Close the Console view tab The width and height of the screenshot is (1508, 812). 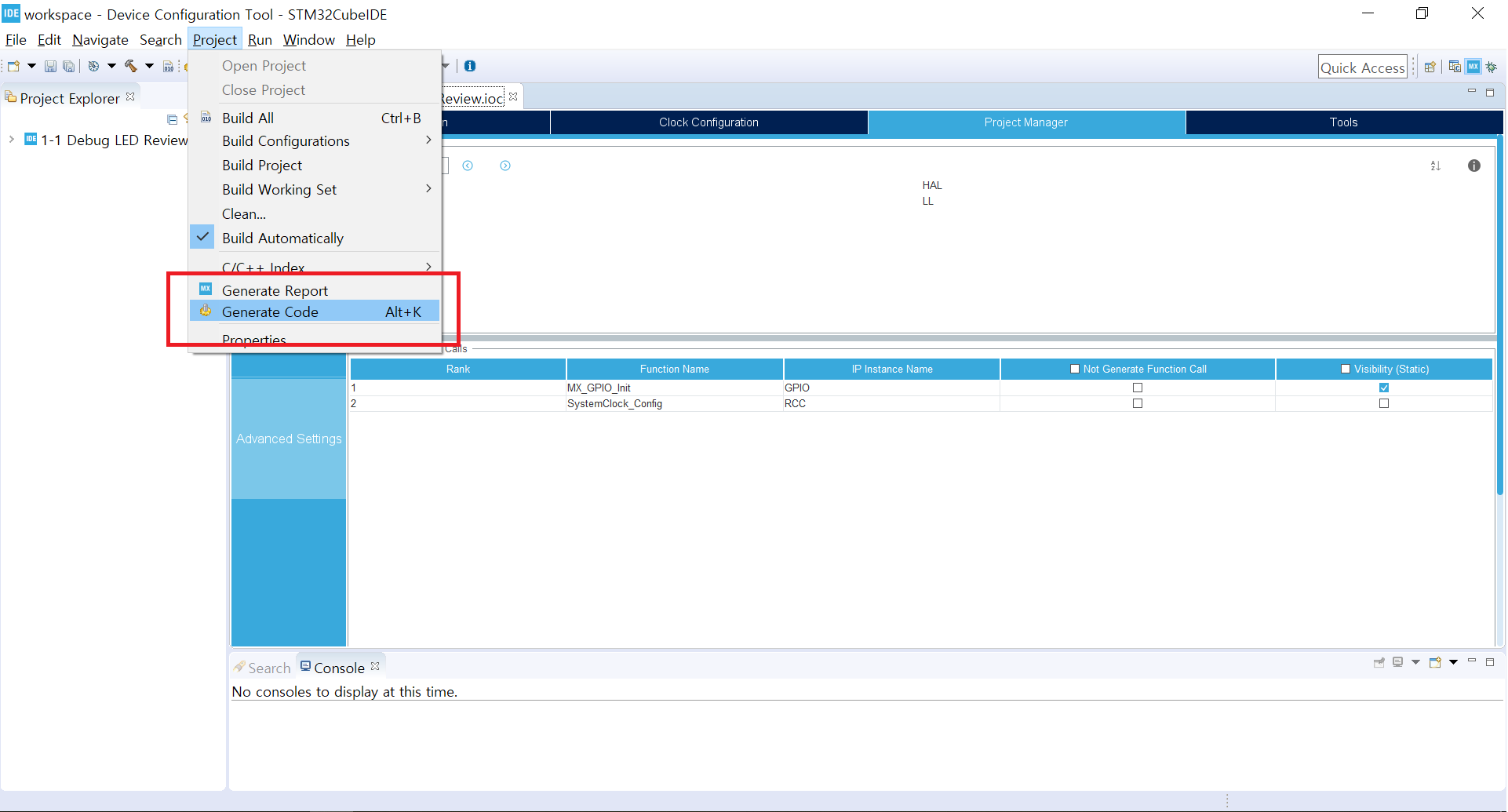pyautogui.click(x=375, y=666)
